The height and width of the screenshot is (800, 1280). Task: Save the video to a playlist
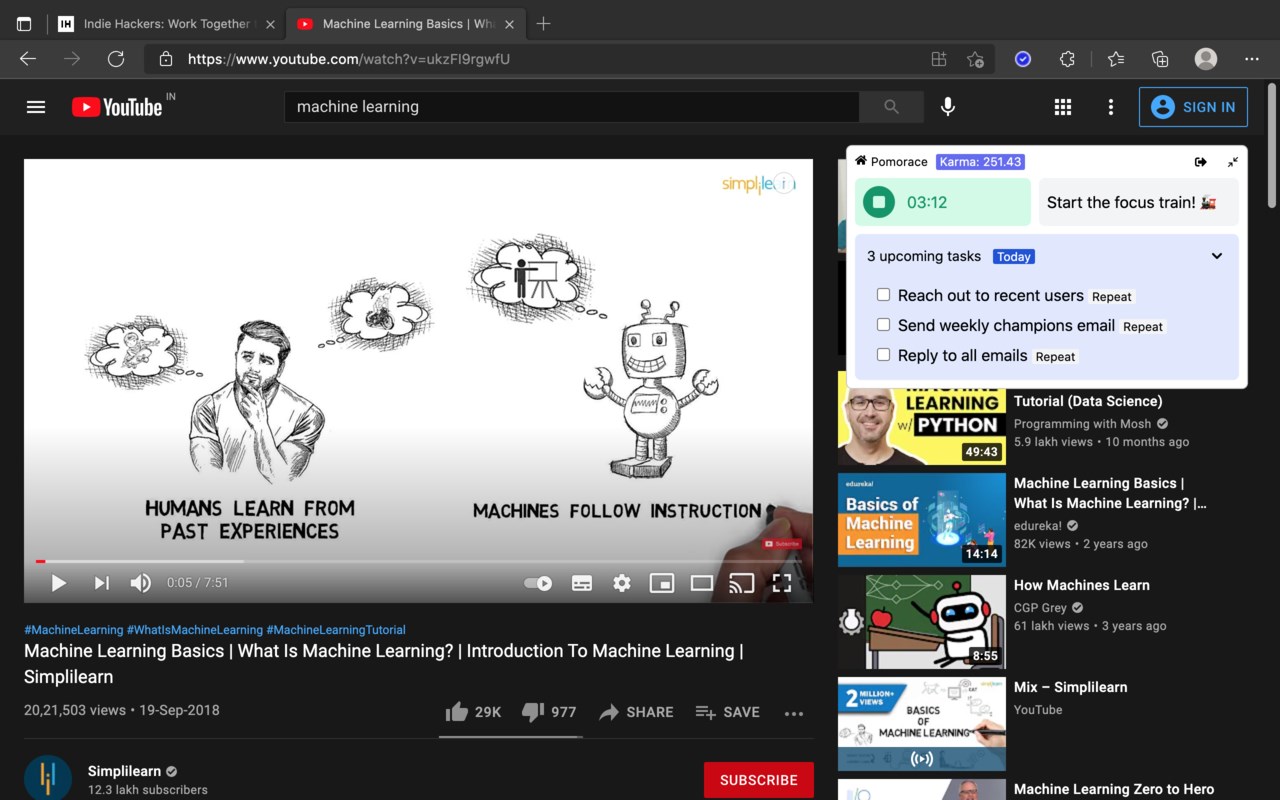[727, 712]
